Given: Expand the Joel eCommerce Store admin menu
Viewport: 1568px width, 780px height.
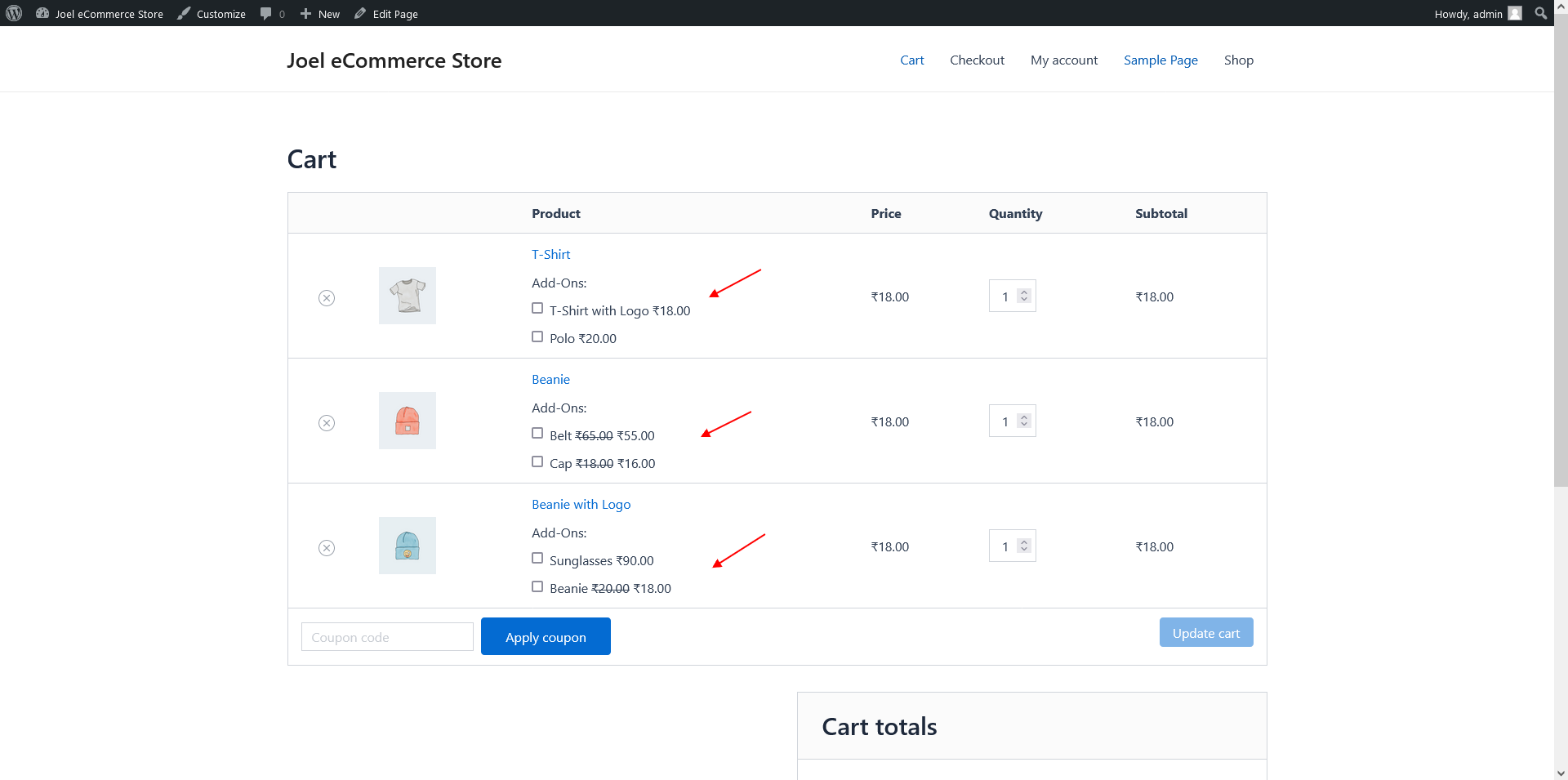Looking at the screenshot, I should coord(100,14).
